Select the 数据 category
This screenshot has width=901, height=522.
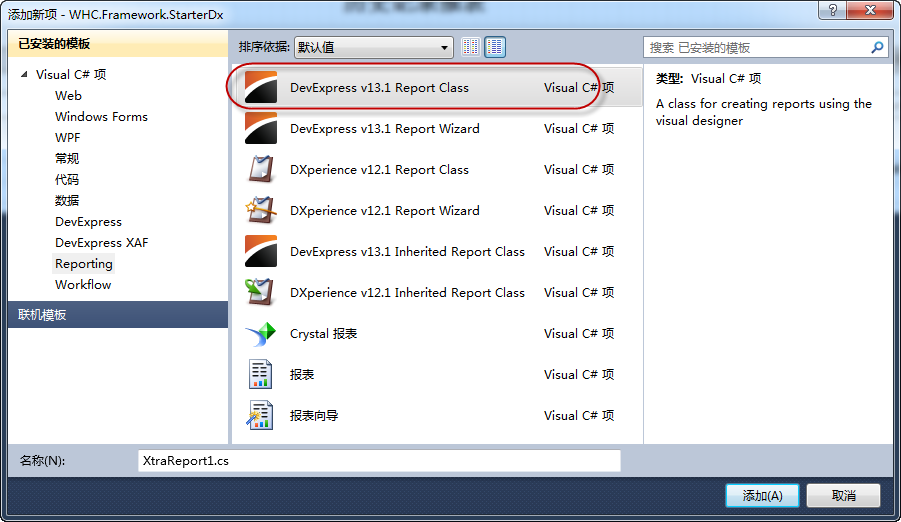tap(67, 201)
